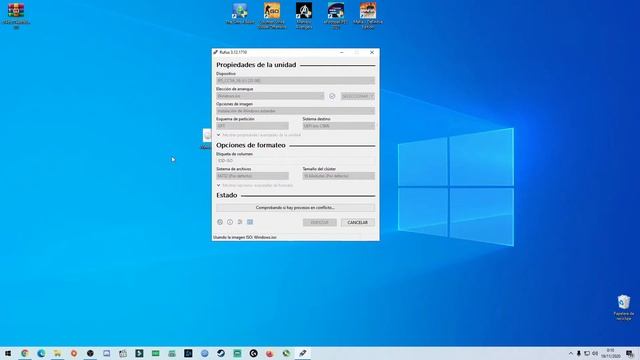Open the Marvel's Avengers desktop shortcut

(x=304, y=16)
